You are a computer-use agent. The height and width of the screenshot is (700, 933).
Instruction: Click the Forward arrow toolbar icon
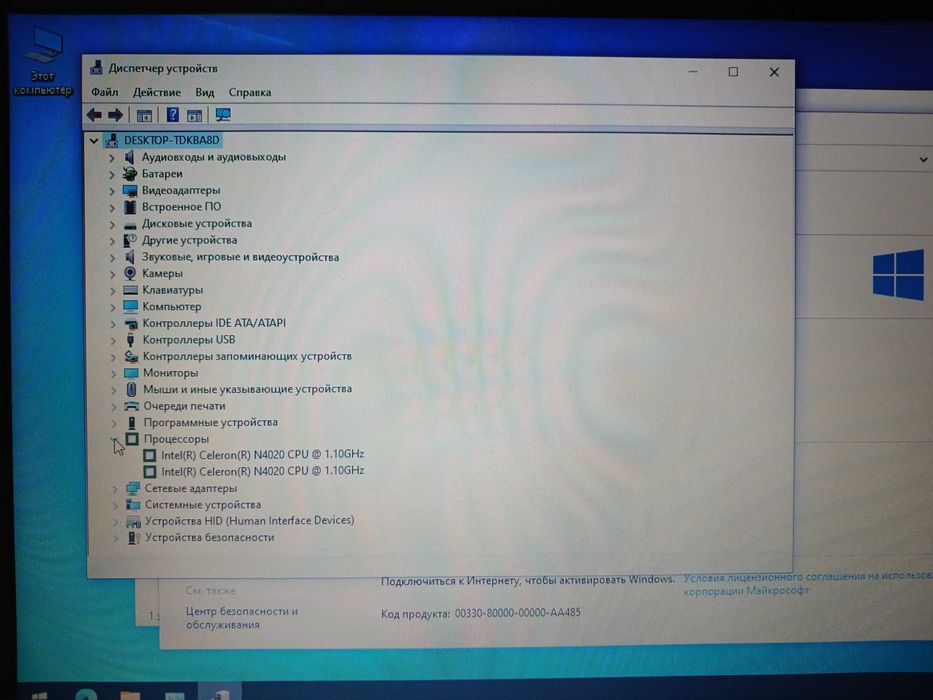[115, 115]
